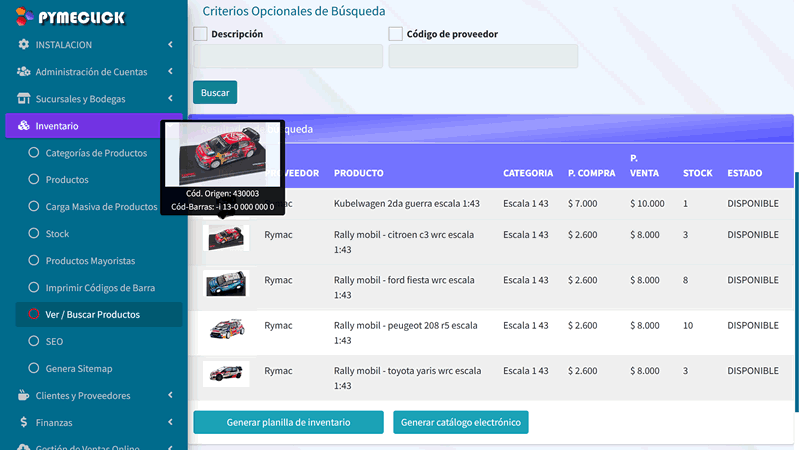Click the Imprimir Códigos de Barra circle icon
The width and height of the screenshot is (800, 450).
pos(34,288)
